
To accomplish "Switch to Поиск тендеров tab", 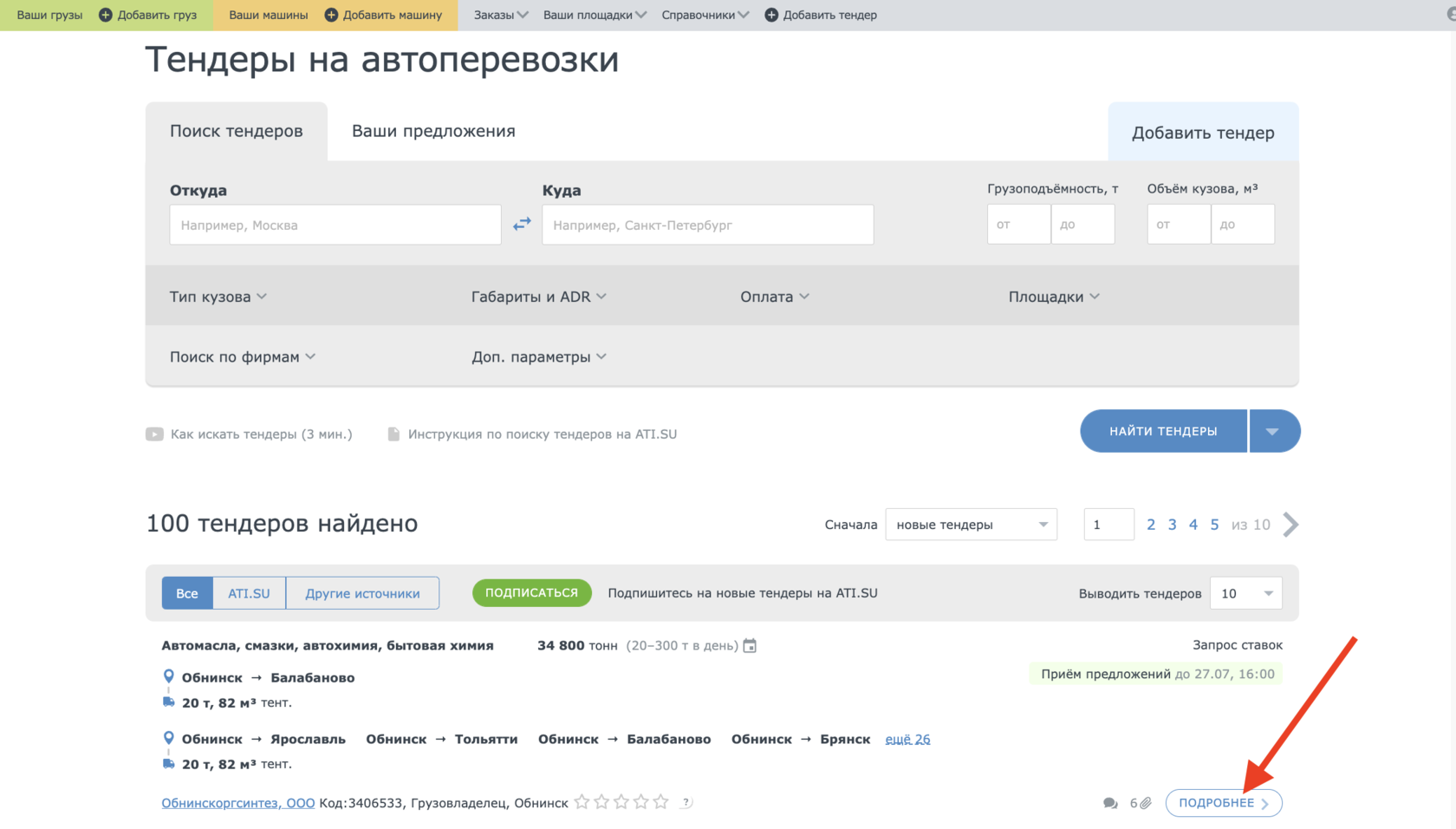I will pyautogui.click(x=237, y=131).
